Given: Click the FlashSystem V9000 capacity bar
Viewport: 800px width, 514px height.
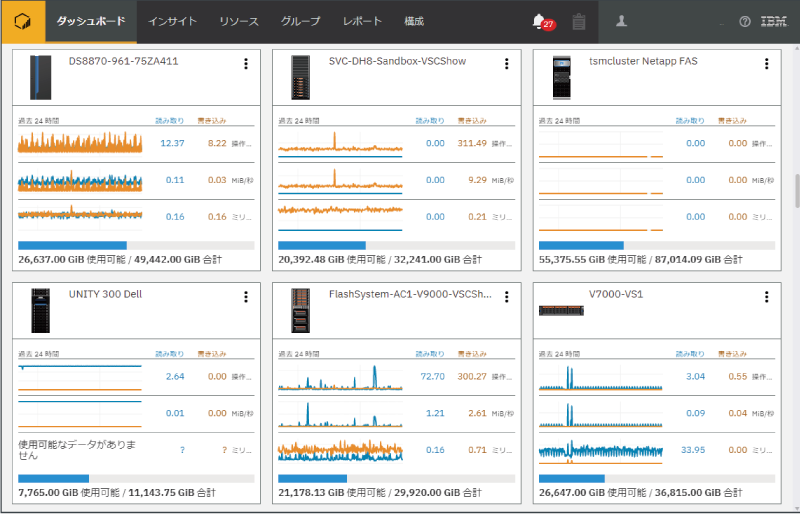Looking at the screenshot, I should [x=396, y=479].
